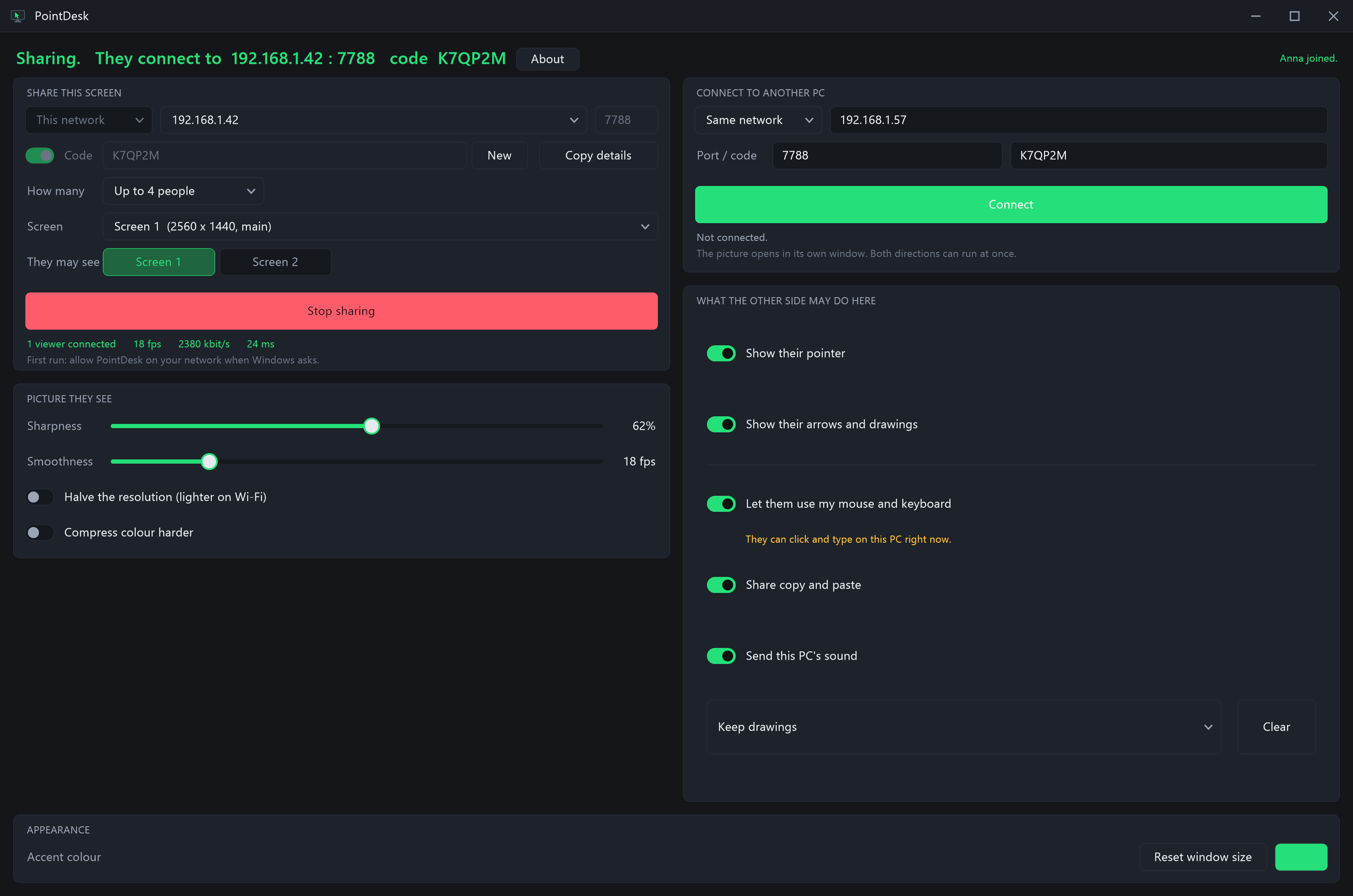Turn on Compress colour harder
Viewport: 1353px width, 896px height.
click(39, 533)
